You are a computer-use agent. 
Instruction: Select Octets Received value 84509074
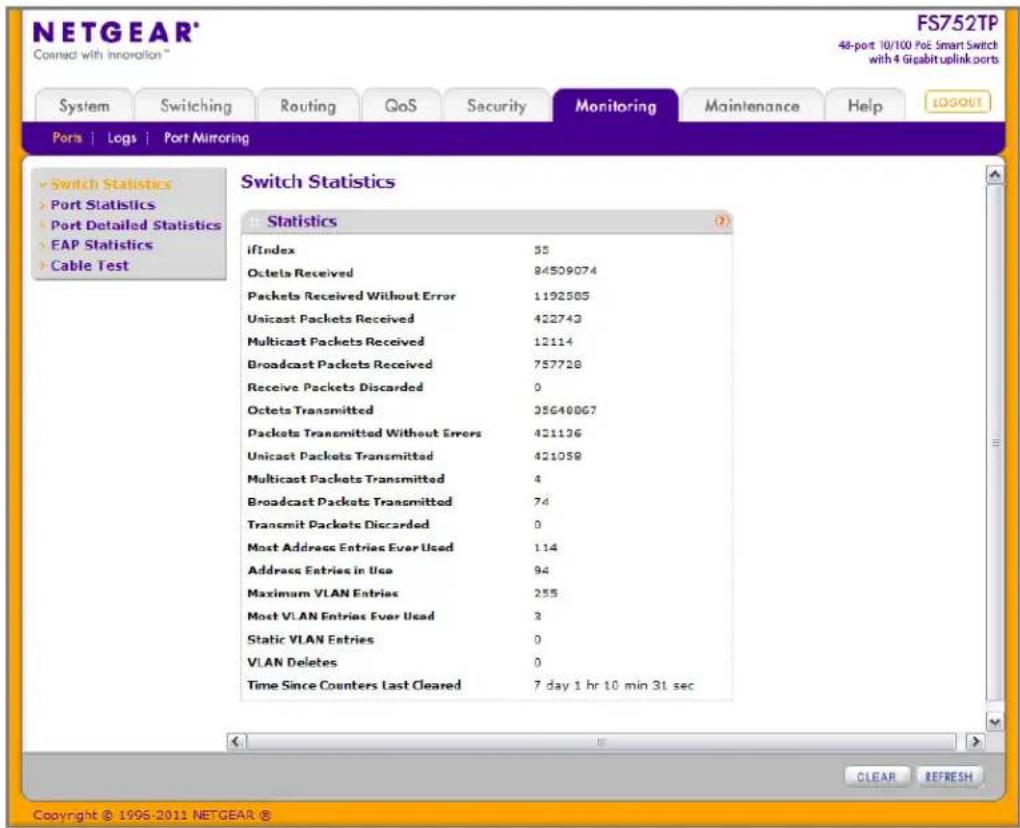click(x=565, y=271)
